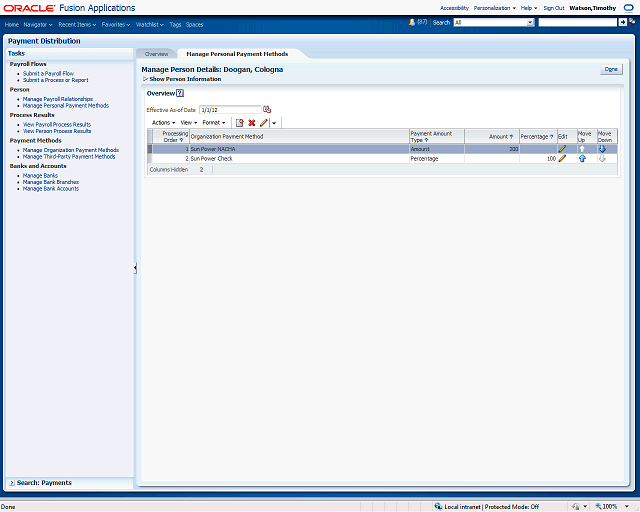Click Edit pencil for Sun Power Check row
Image resolution: width=640 pixels, height=512 pixels.
click(562, 158)
